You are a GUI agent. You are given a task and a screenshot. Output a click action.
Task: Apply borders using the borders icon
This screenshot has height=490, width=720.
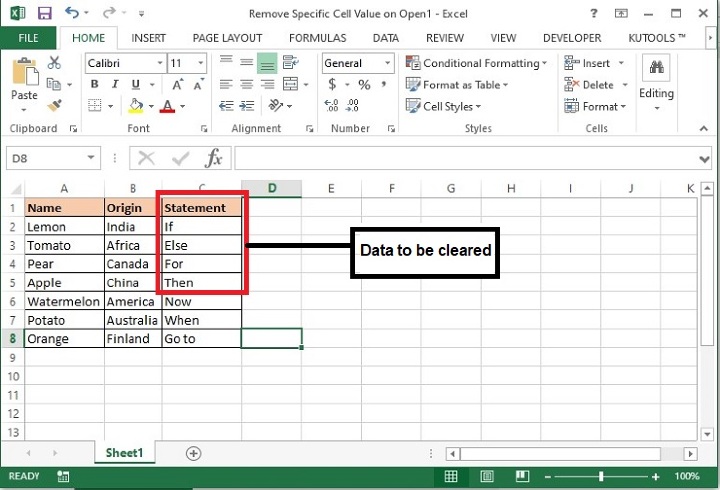95,106
